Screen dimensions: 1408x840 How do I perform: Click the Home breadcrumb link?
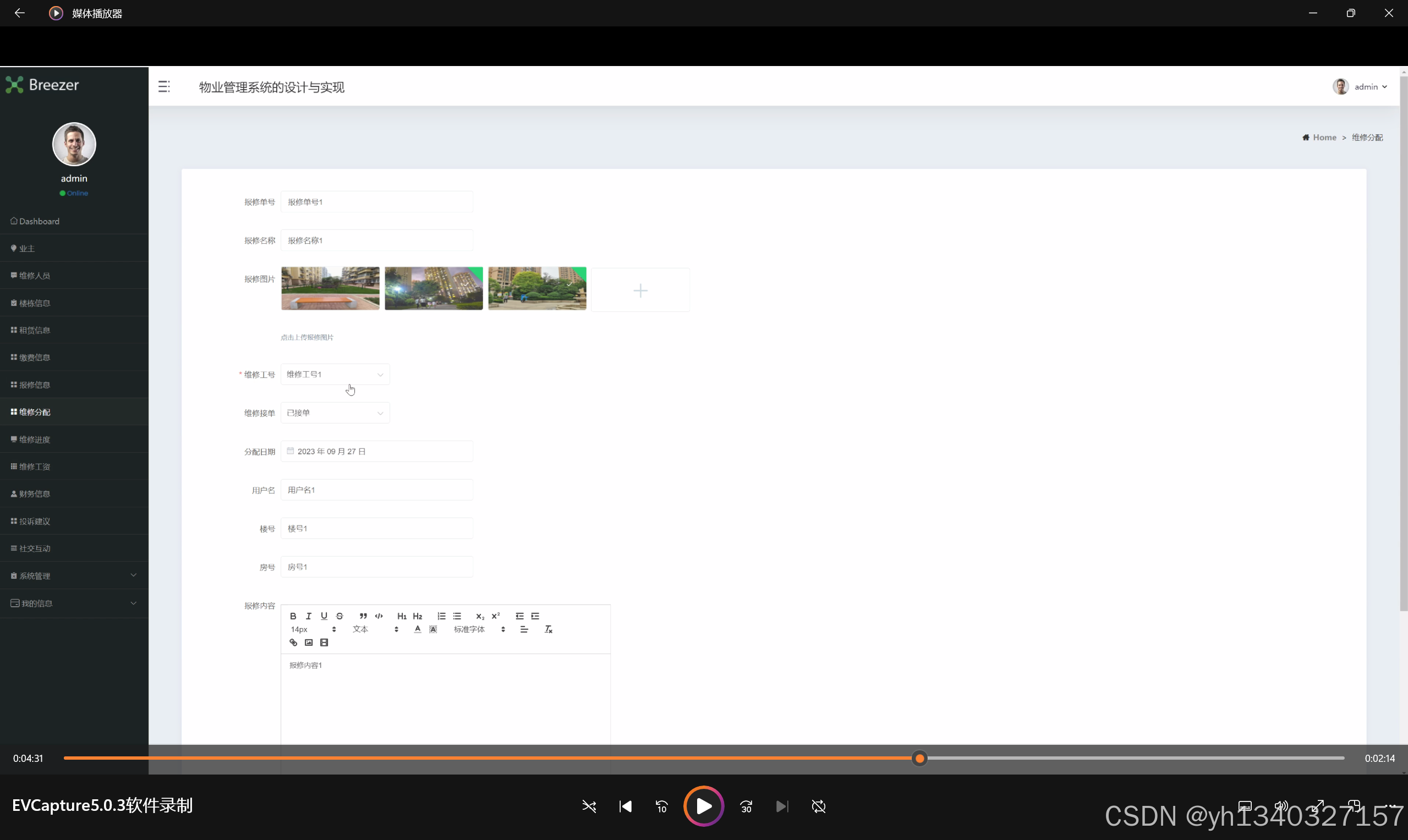[x=1324, y=138]
